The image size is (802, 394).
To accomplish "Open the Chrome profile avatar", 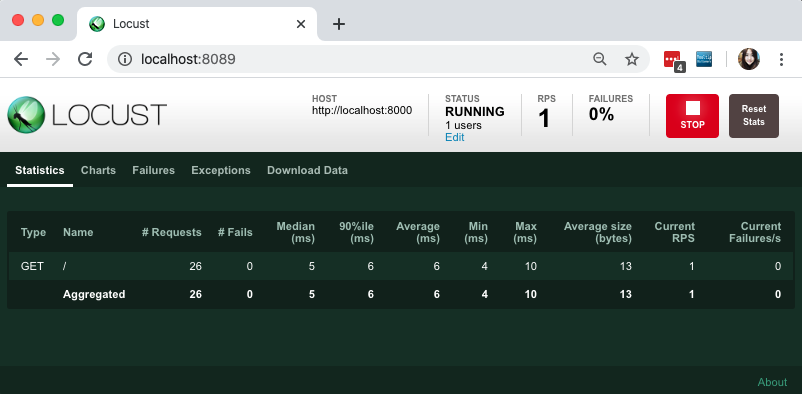I will click(x=749, y=59).
